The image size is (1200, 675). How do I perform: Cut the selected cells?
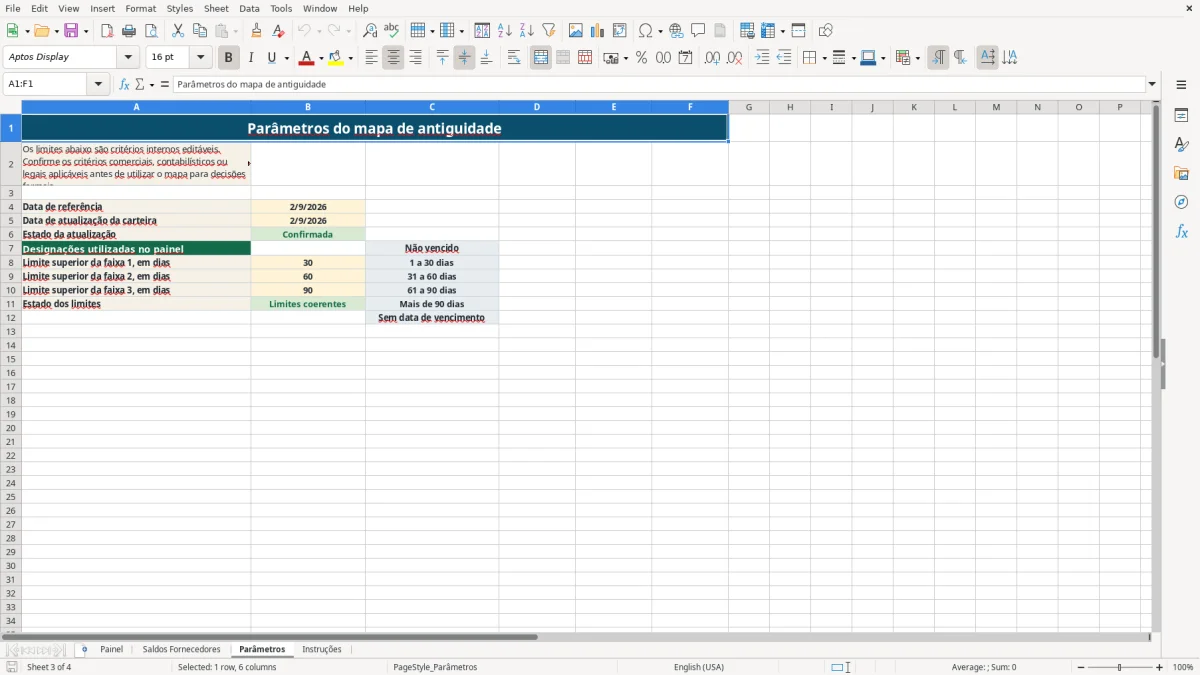(178, 31)
